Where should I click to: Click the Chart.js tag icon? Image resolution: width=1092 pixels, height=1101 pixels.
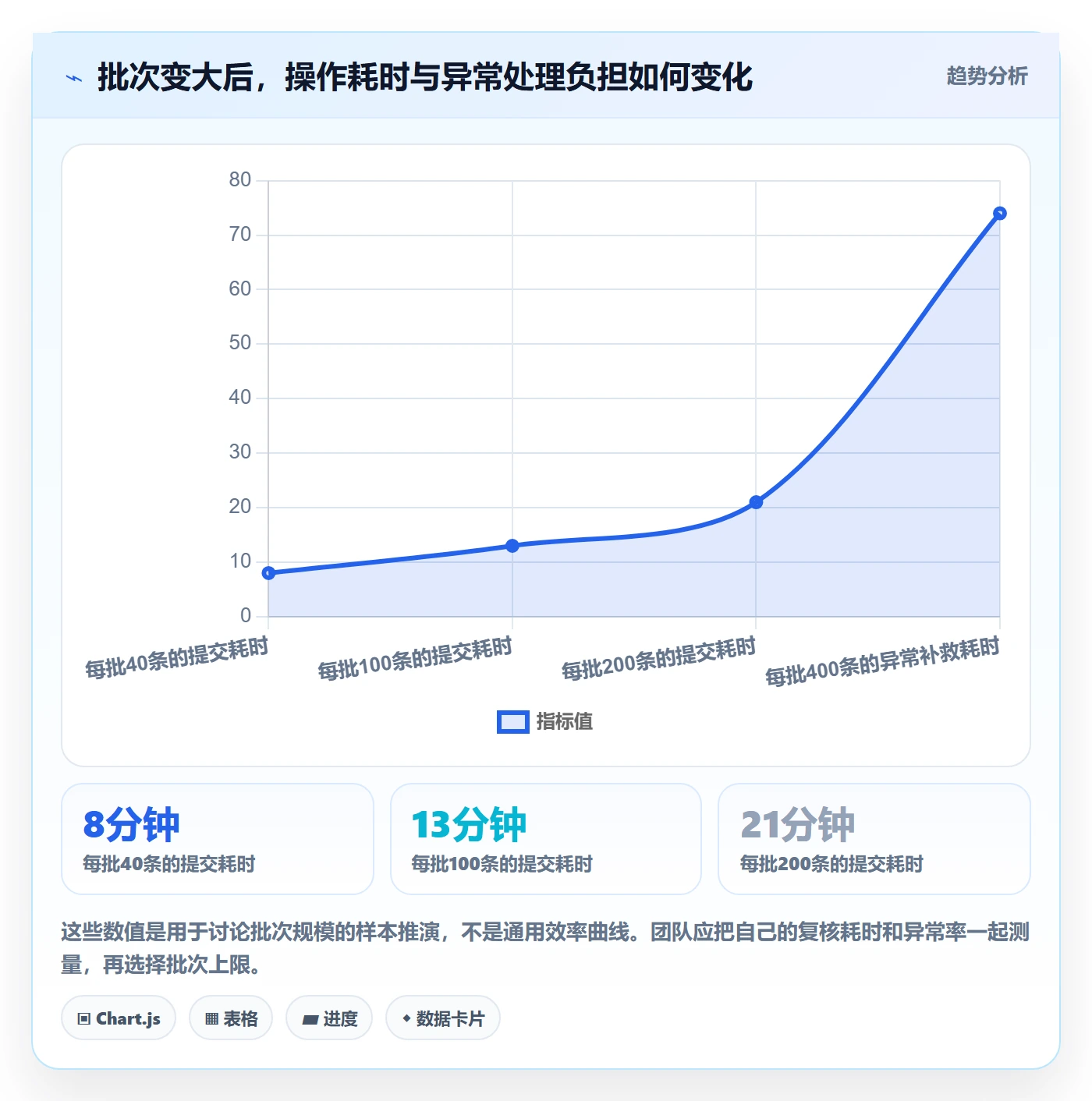[84, 1018]
